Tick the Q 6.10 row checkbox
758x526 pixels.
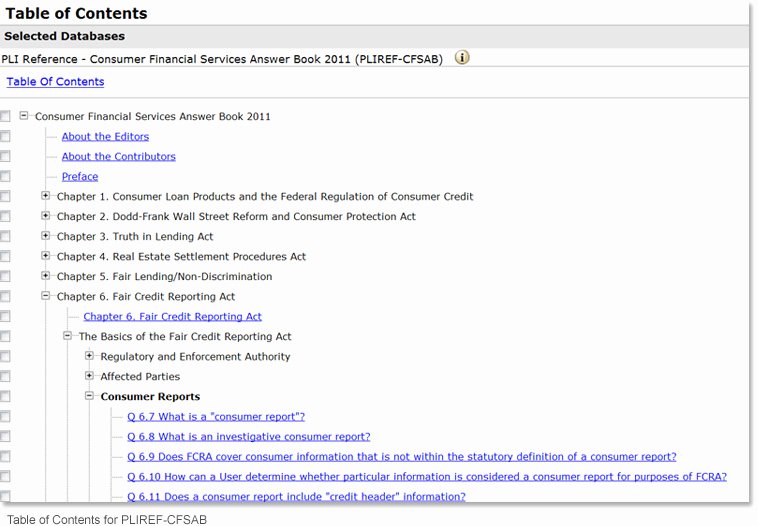[x=5, y=476]
